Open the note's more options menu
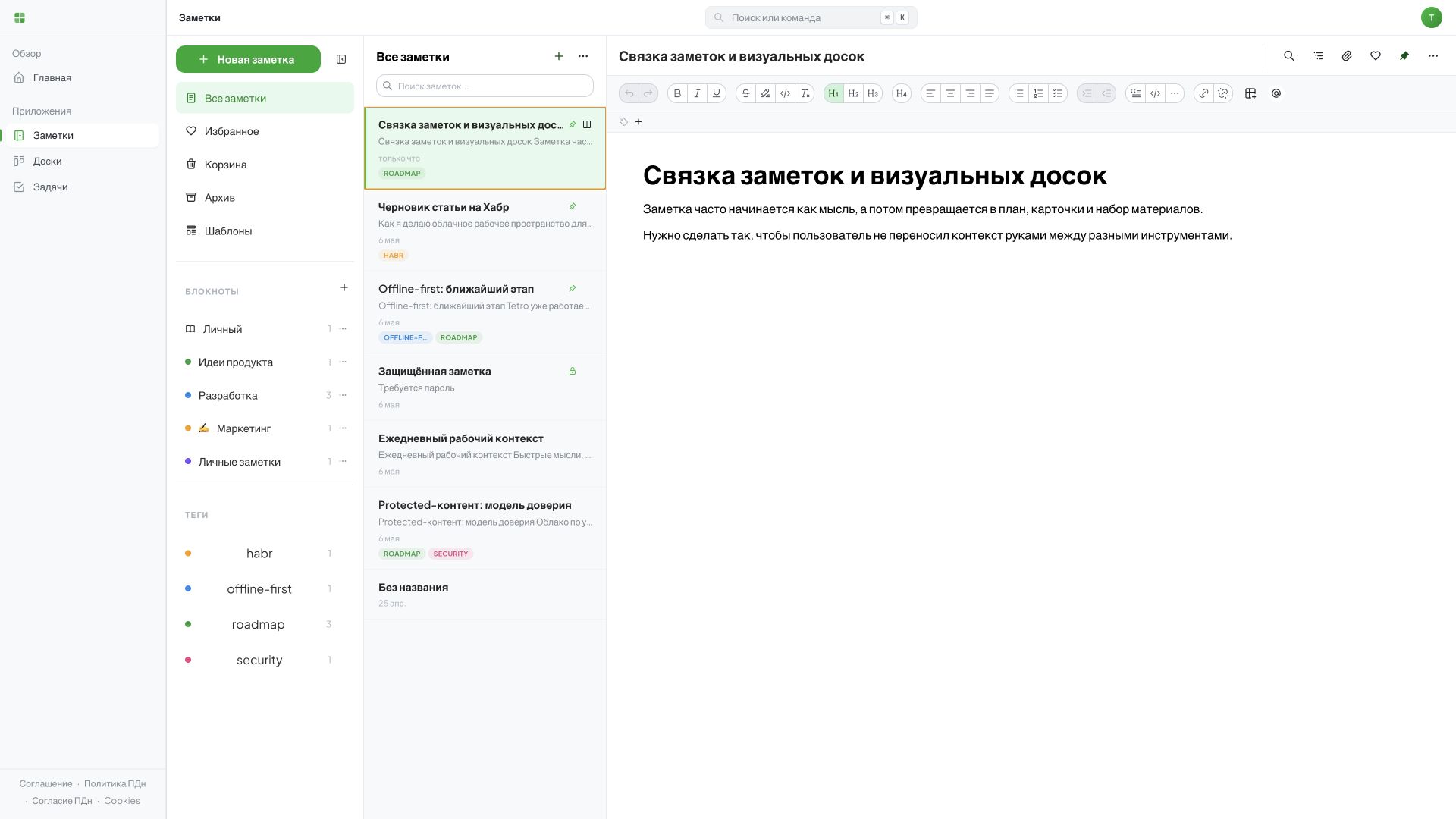 click(1433, 56)
